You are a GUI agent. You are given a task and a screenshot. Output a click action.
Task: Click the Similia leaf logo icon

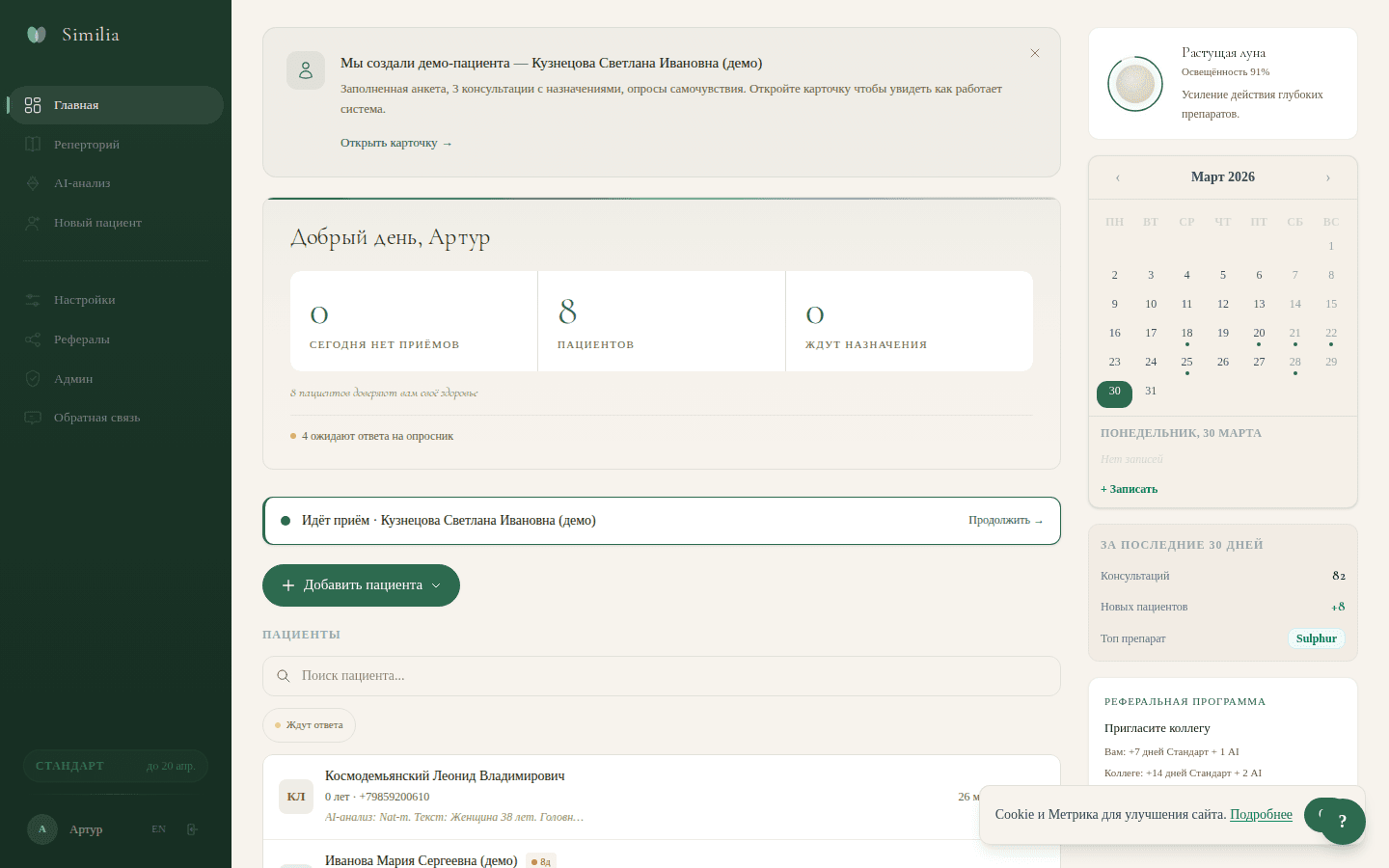point(37,35)
